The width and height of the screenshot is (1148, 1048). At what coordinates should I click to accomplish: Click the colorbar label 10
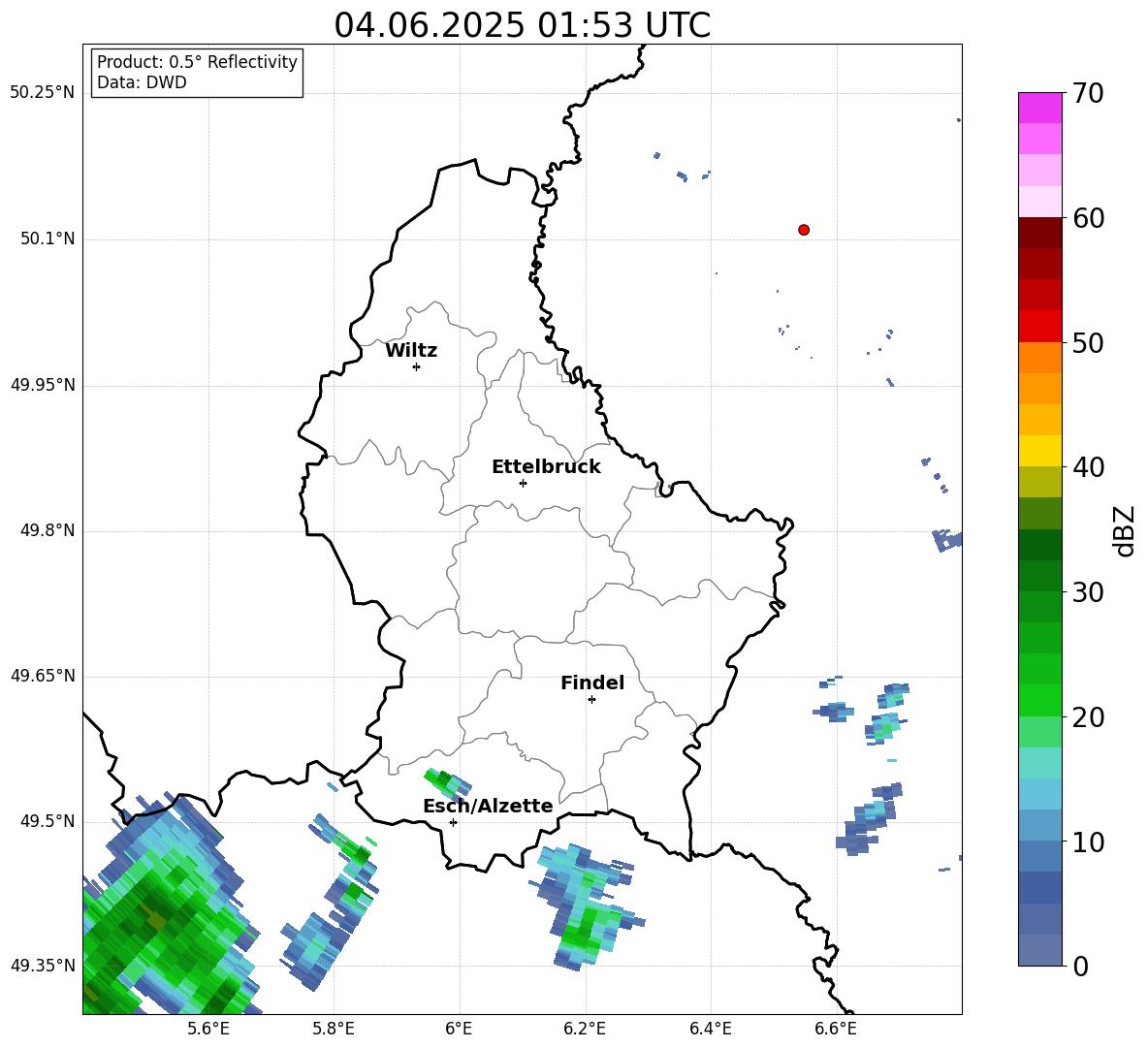[1088, 842]
